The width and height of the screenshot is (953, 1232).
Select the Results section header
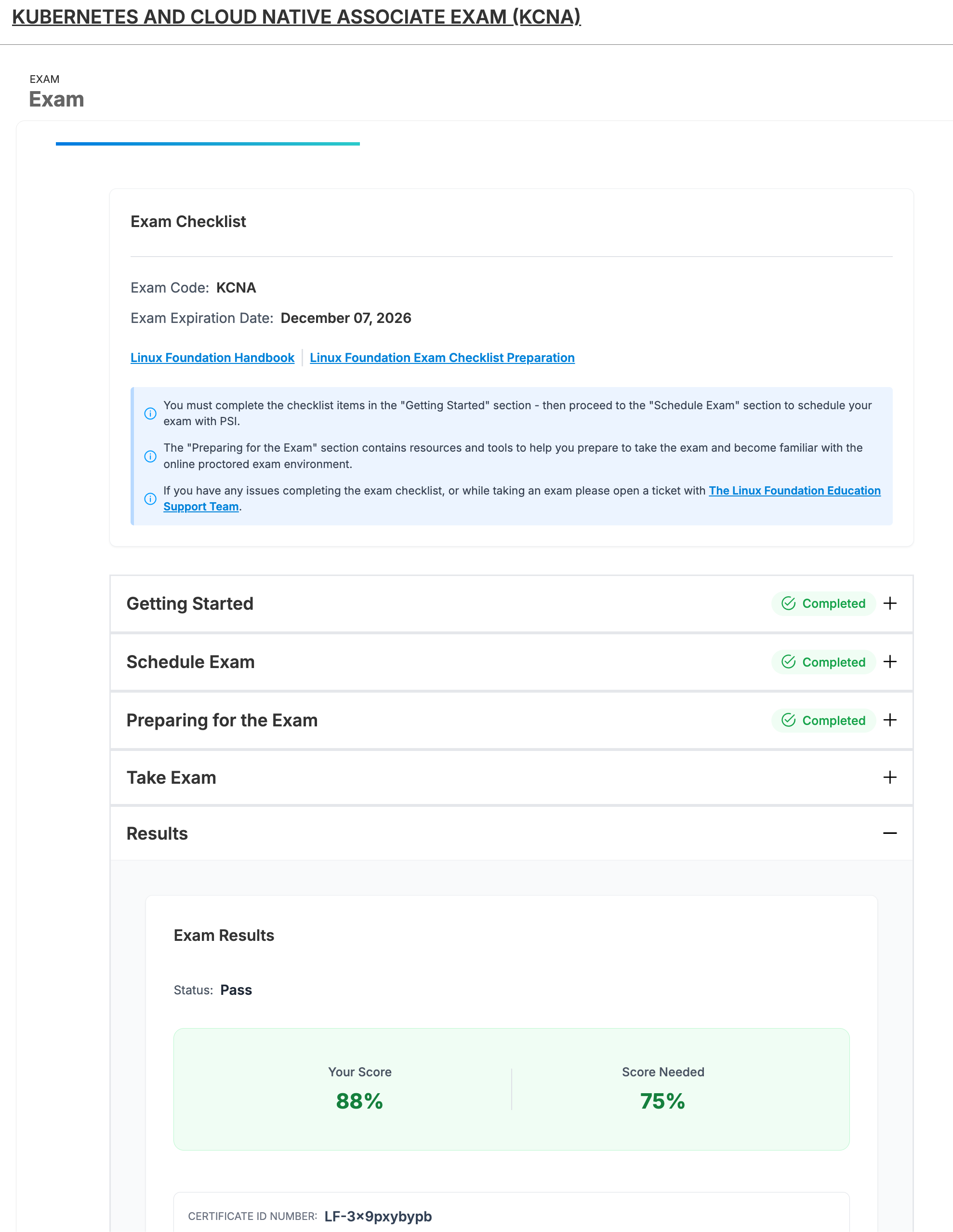click(x=158, y=833)
